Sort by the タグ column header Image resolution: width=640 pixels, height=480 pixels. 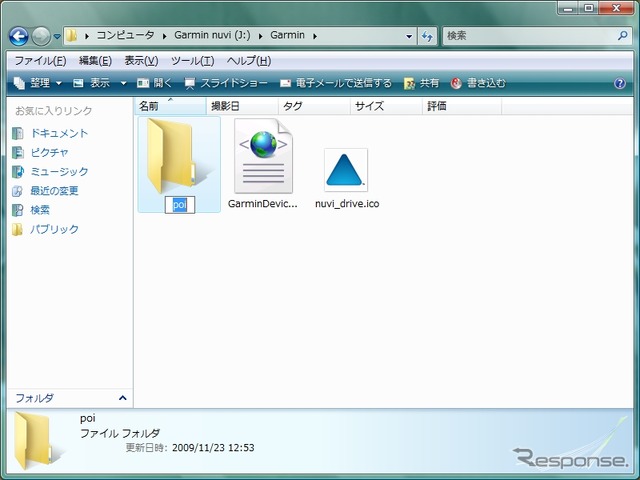pos(314,106)
